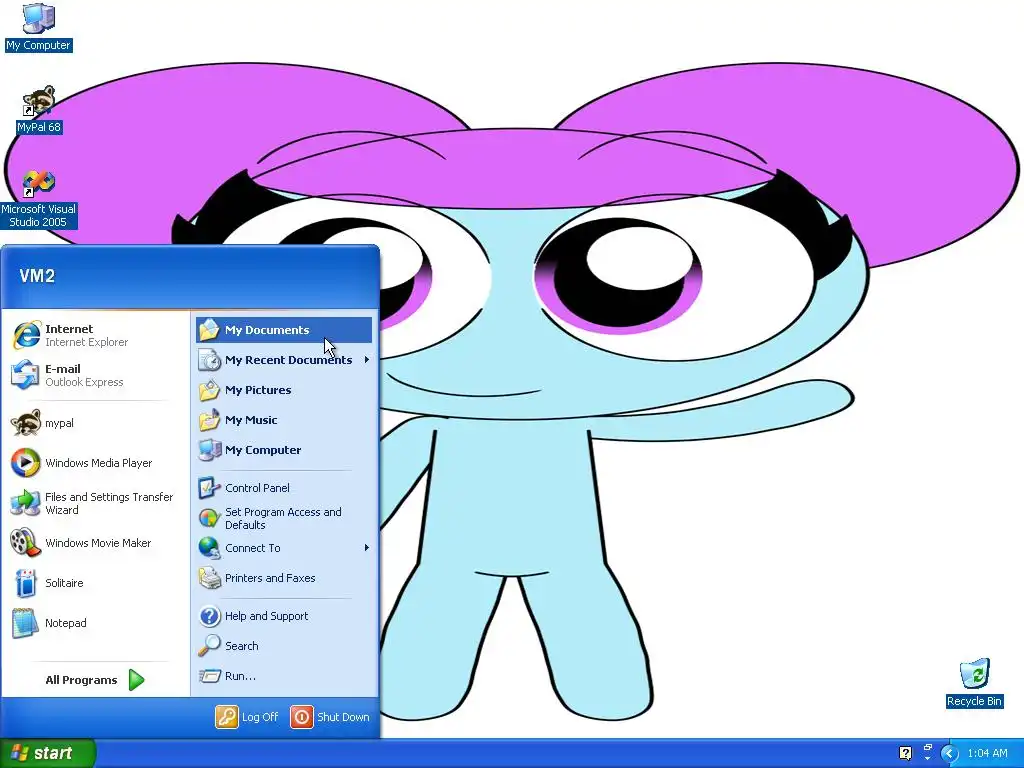Viewport: 1024px width, 768px height.
Task: Launch Internet Explorer from Start menu
Action: click(97, 335)
